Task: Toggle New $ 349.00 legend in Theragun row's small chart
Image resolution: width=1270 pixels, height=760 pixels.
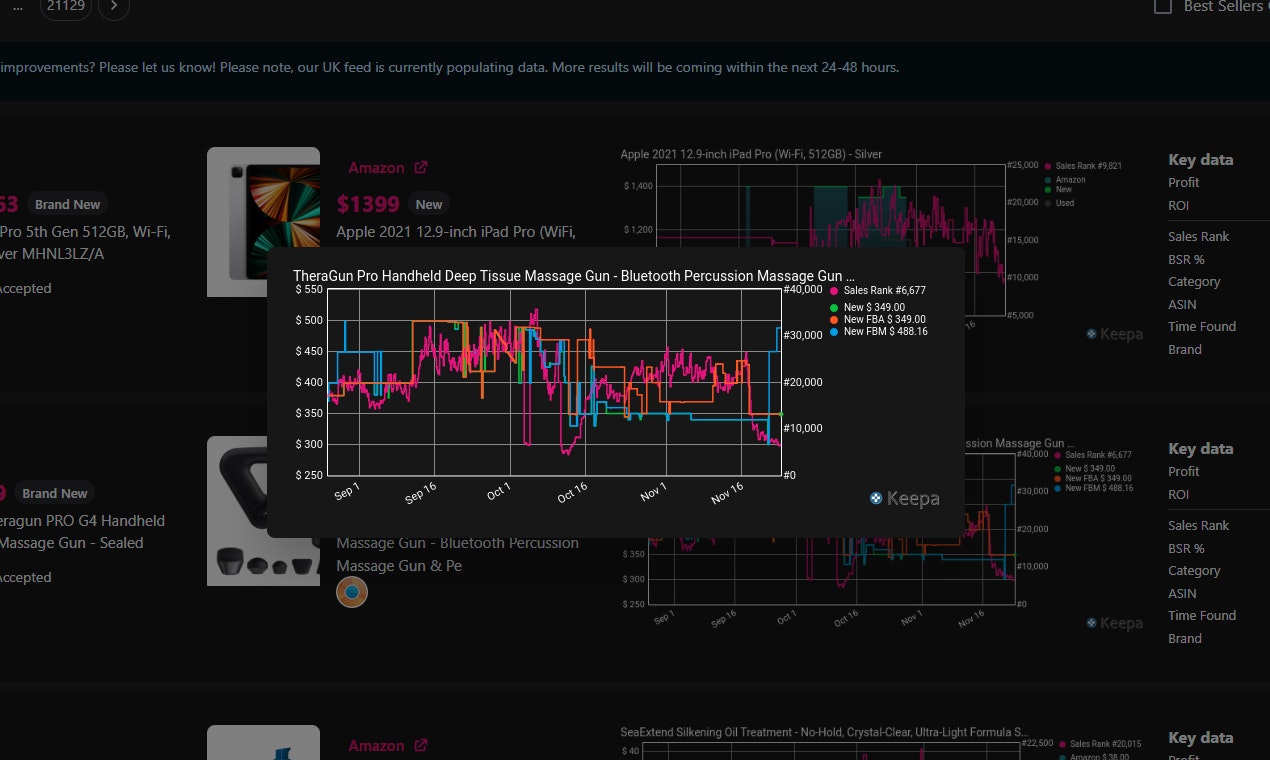Action: 1085,468
